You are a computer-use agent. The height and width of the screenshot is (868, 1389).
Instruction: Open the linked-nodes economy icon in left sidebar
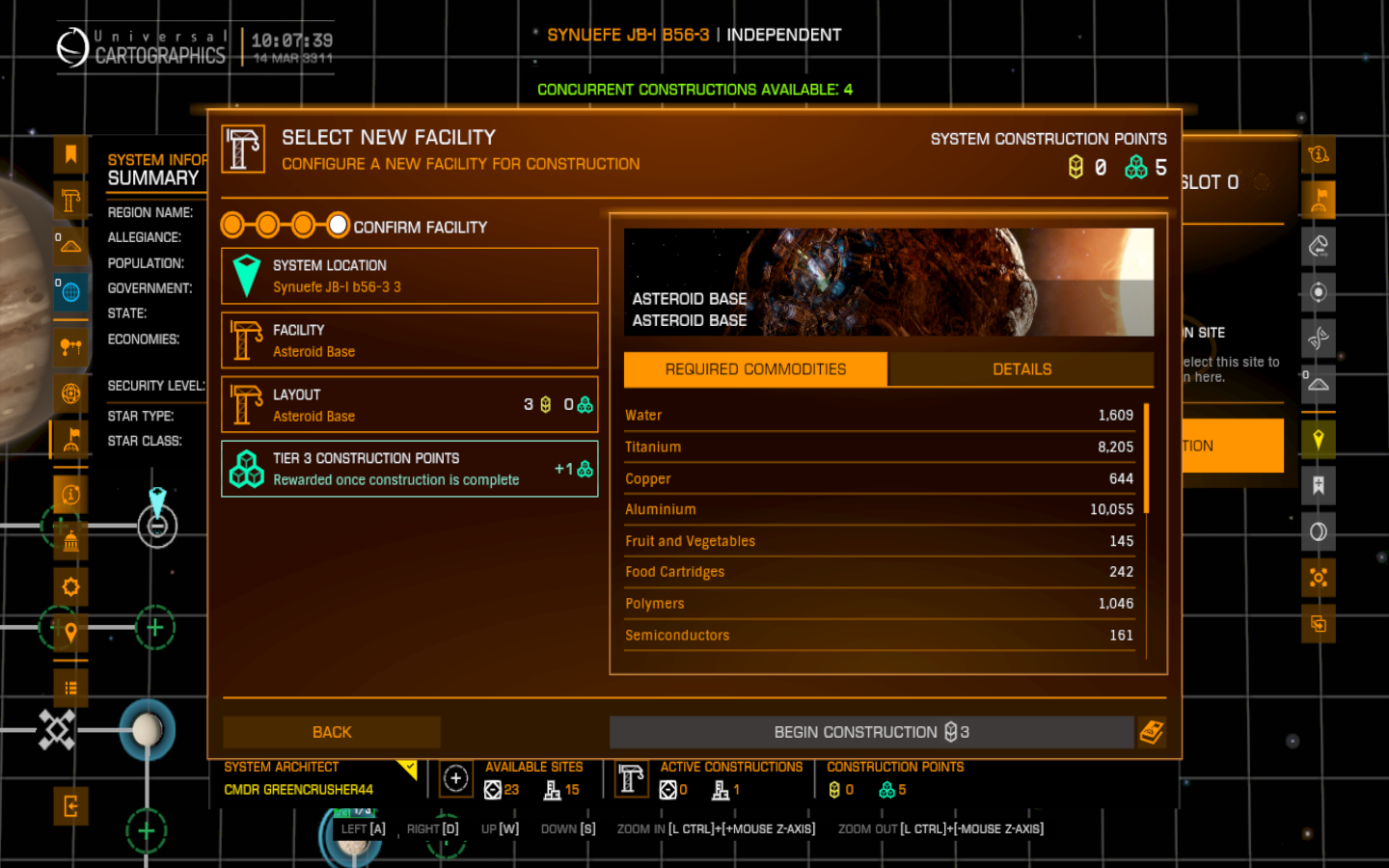70,346
